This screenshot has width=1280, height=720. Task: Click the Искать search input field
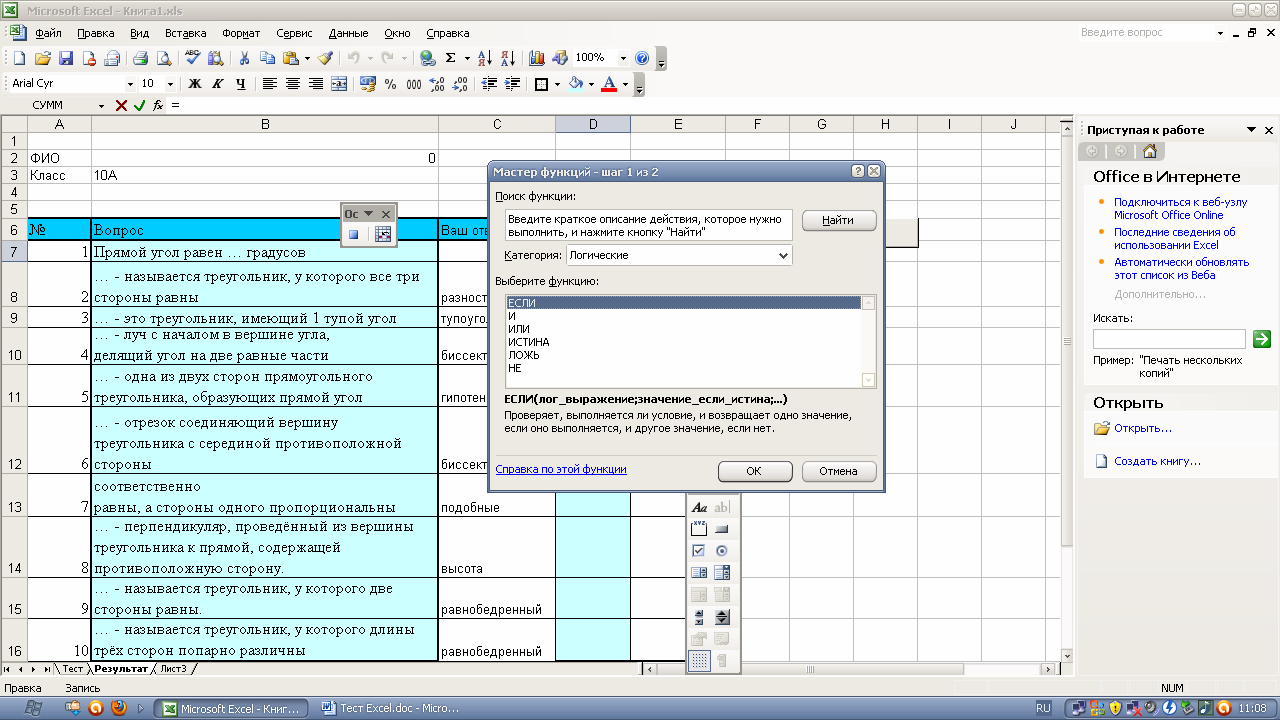coord(1169,339)
